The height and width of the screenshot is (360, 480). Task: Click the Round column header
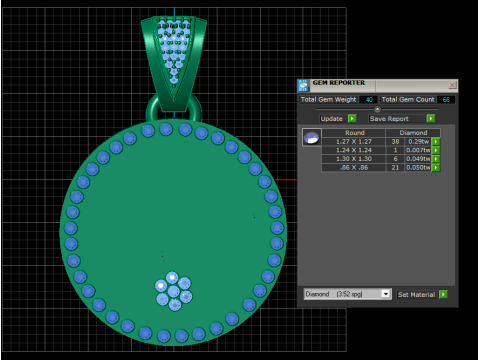tap(354, 133)
